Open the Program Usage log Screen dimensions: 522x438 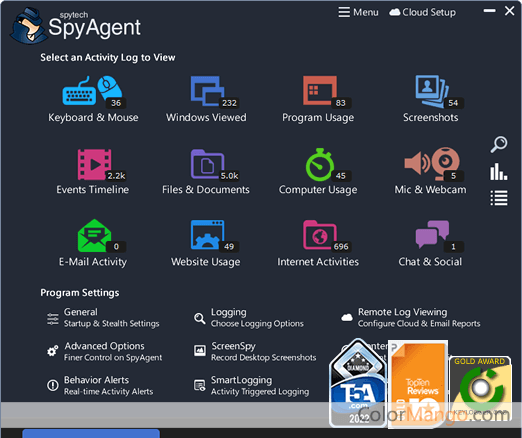(x=318, y=99)
